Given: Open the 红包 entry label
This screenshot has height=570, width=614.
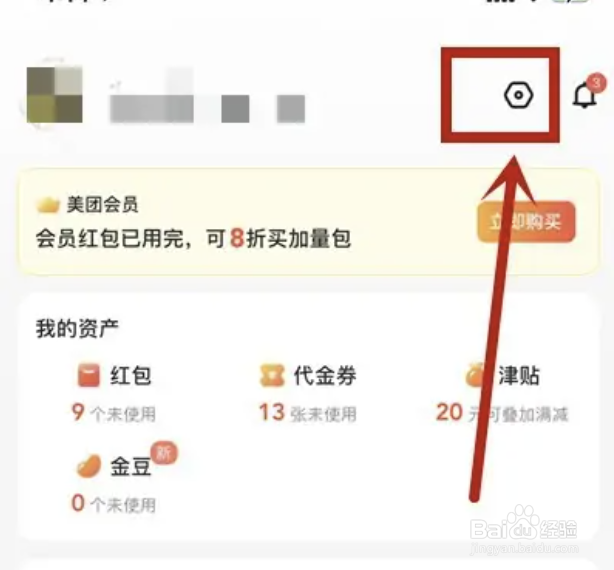Looking at the screenshot, I should coord(131,376).
